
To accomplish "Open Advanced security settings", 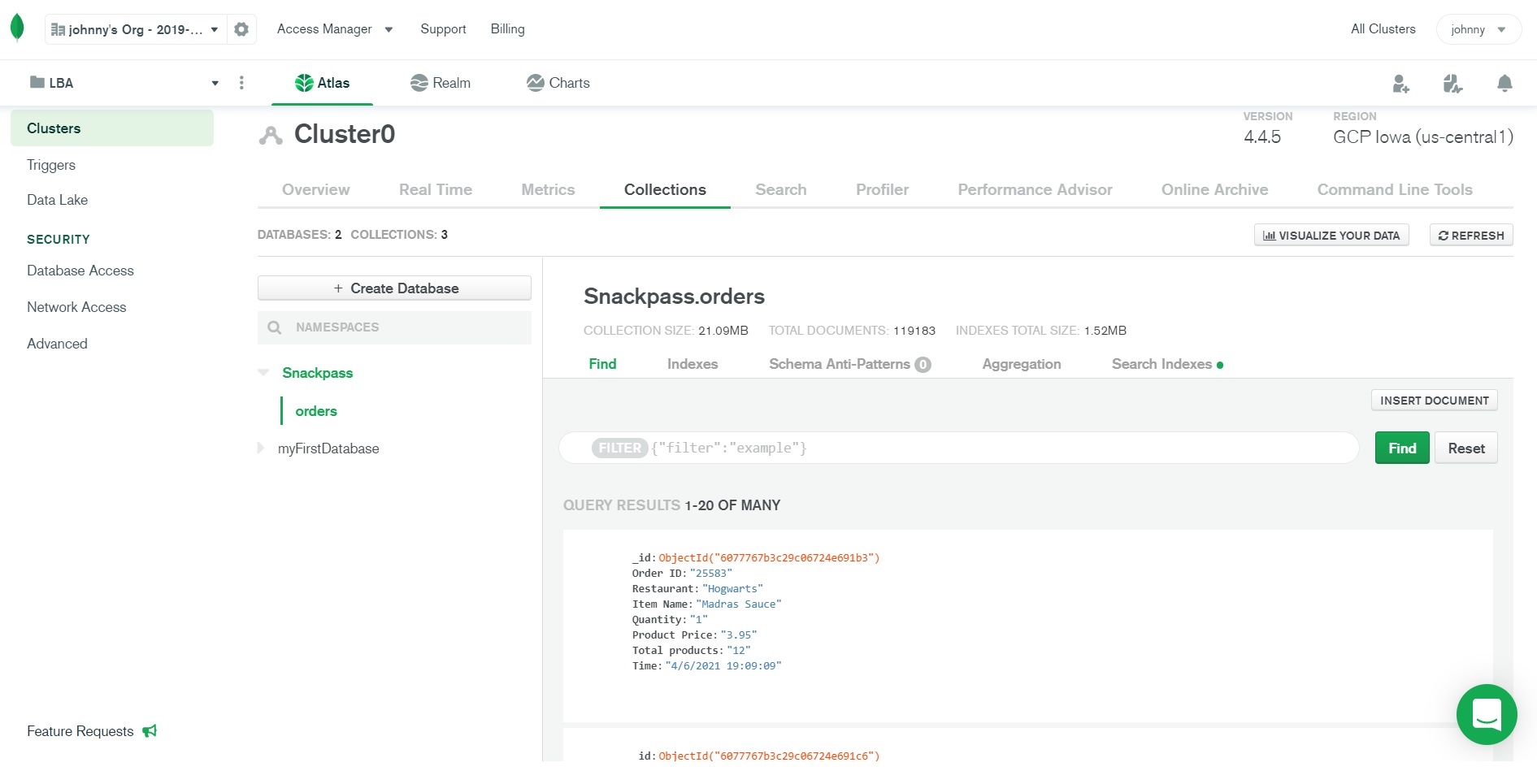I will point(57,344).
